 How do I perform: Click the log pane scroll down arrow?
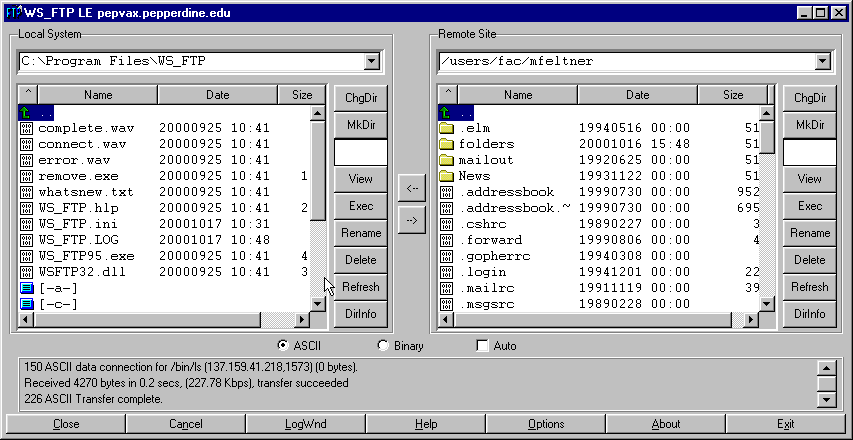pos(826,400)
